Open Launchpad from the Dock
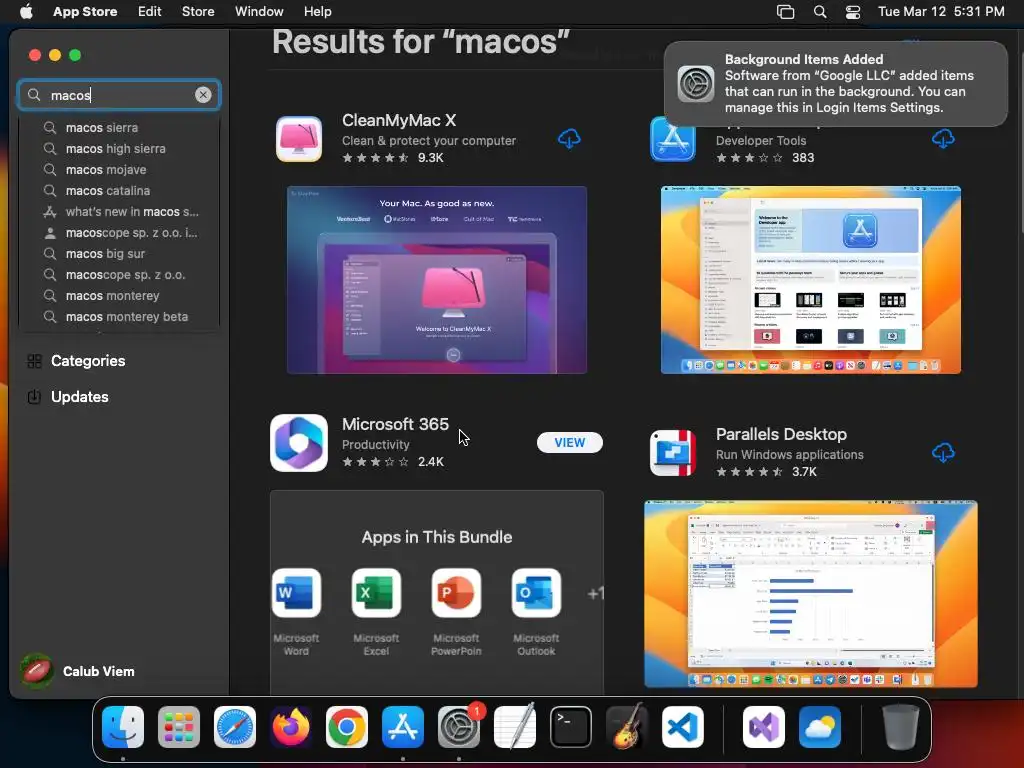This screenshot has height=768, width=1024. point(179,727)
